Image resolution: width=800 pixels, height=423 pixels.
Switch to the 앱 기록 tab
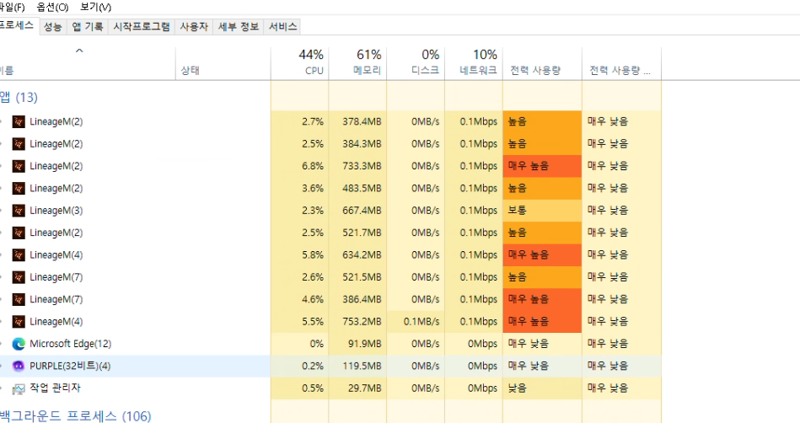[x=87, y=27]
